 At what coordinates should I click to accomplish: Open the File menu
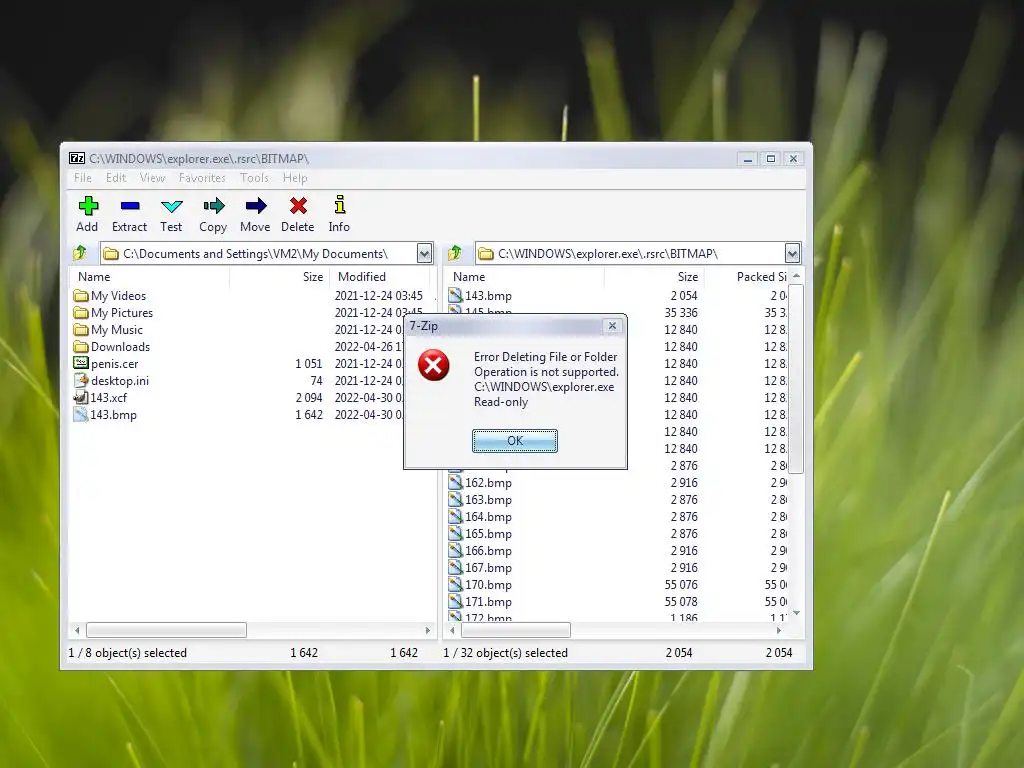[x=82, y=178]
